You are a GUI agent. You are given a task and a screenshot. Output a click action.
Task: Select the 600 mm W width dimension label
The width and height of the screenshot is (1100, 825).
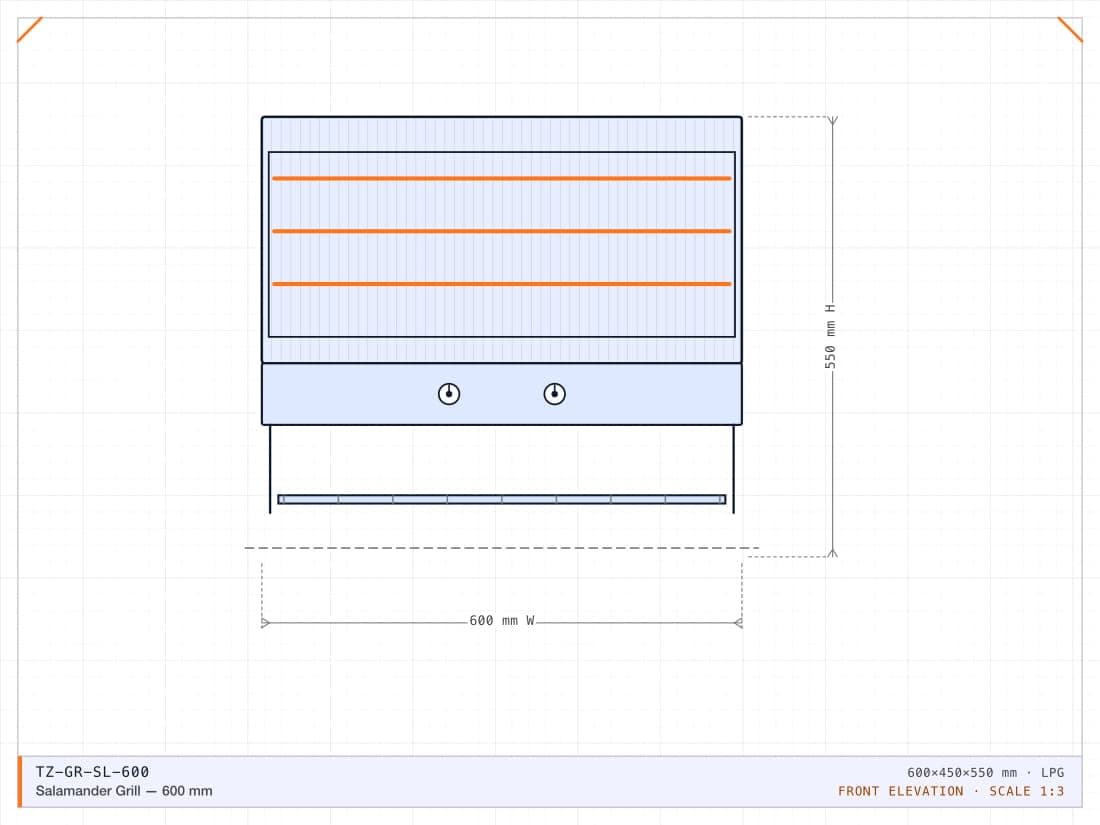(502, 621)
